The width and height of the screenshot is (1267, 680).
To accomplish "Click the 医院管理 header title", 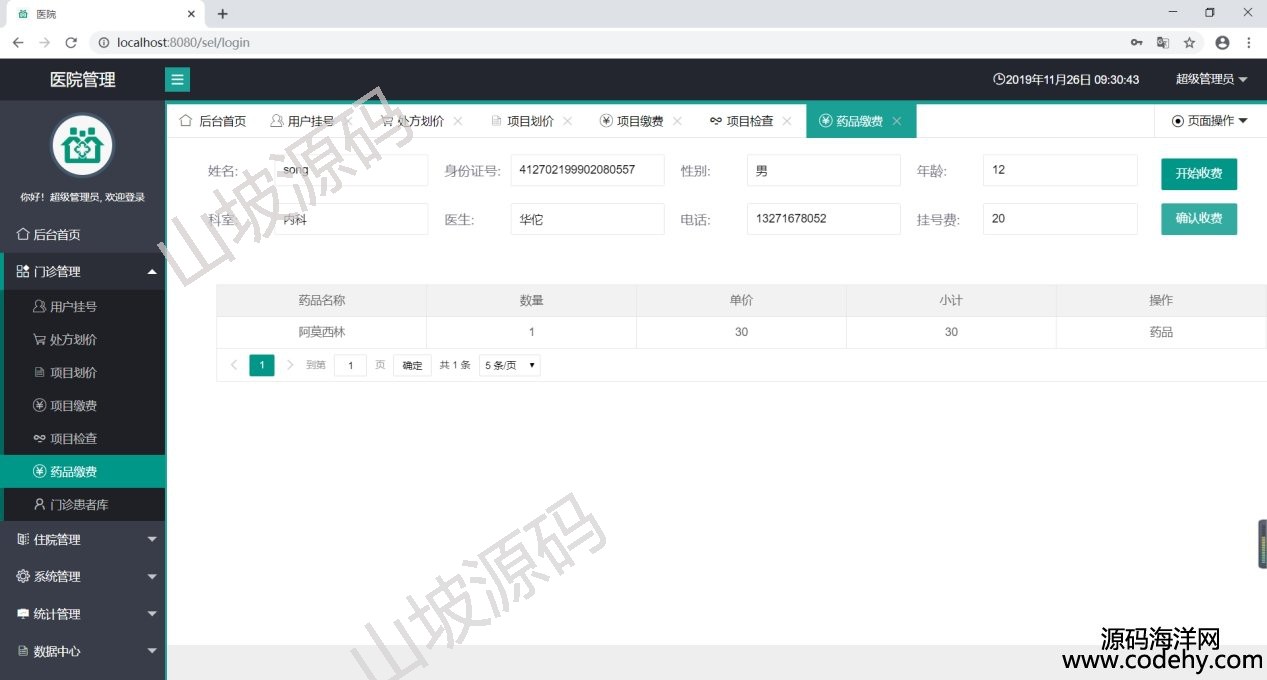I will 83,80.
